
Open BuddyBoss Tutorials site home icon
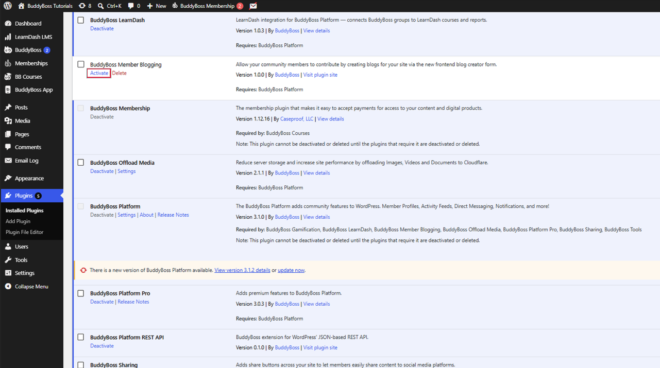21,6
